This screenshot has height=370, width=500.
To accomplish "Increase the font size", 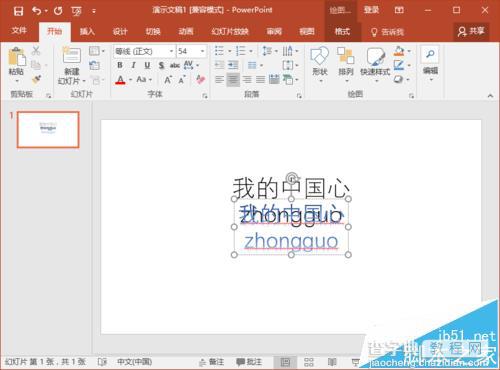I will tap(168, 80).
